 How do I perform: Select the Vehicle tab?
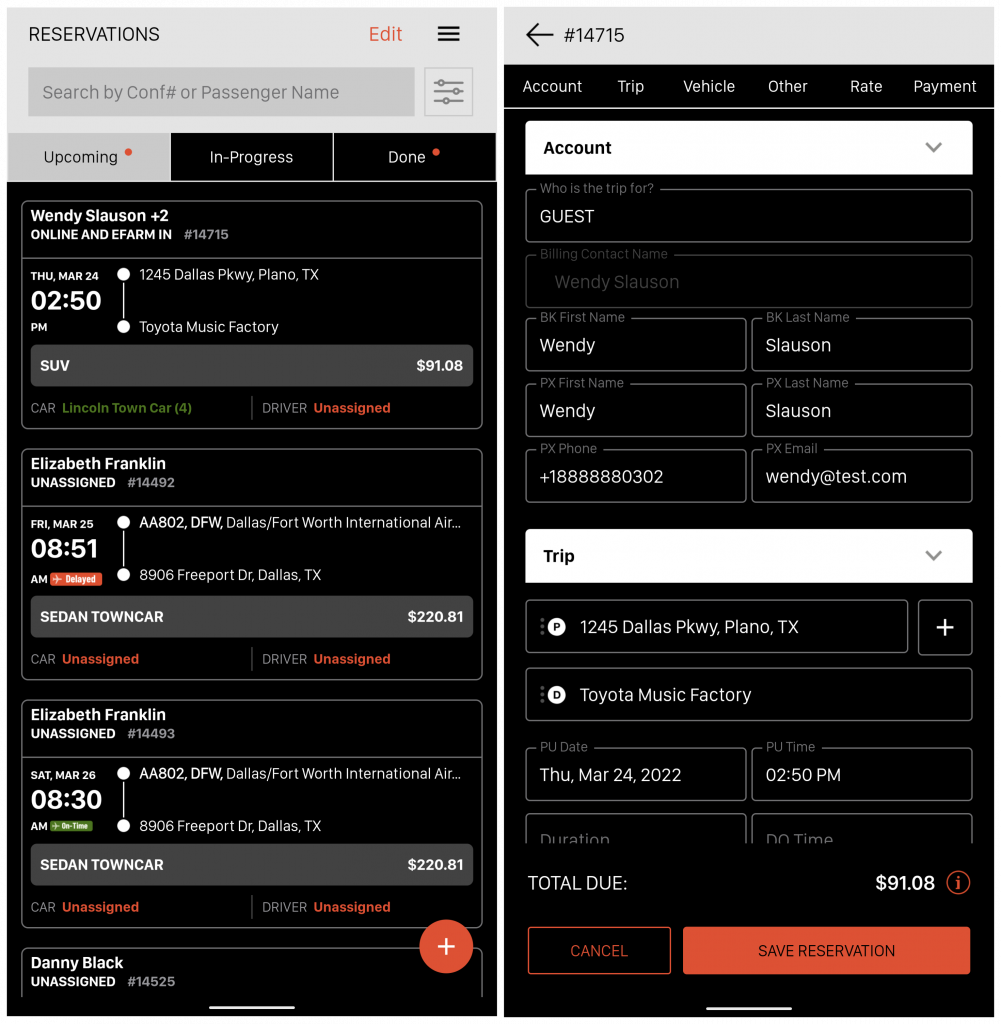(709, 87)
